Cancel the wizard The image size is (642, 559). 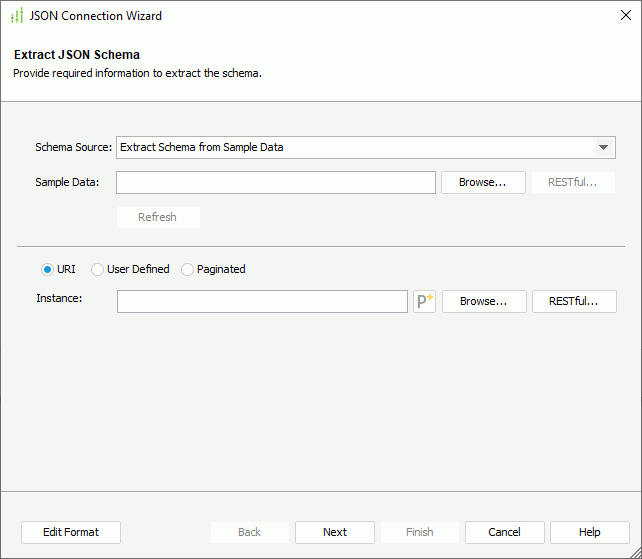click(x=505, y=532)
